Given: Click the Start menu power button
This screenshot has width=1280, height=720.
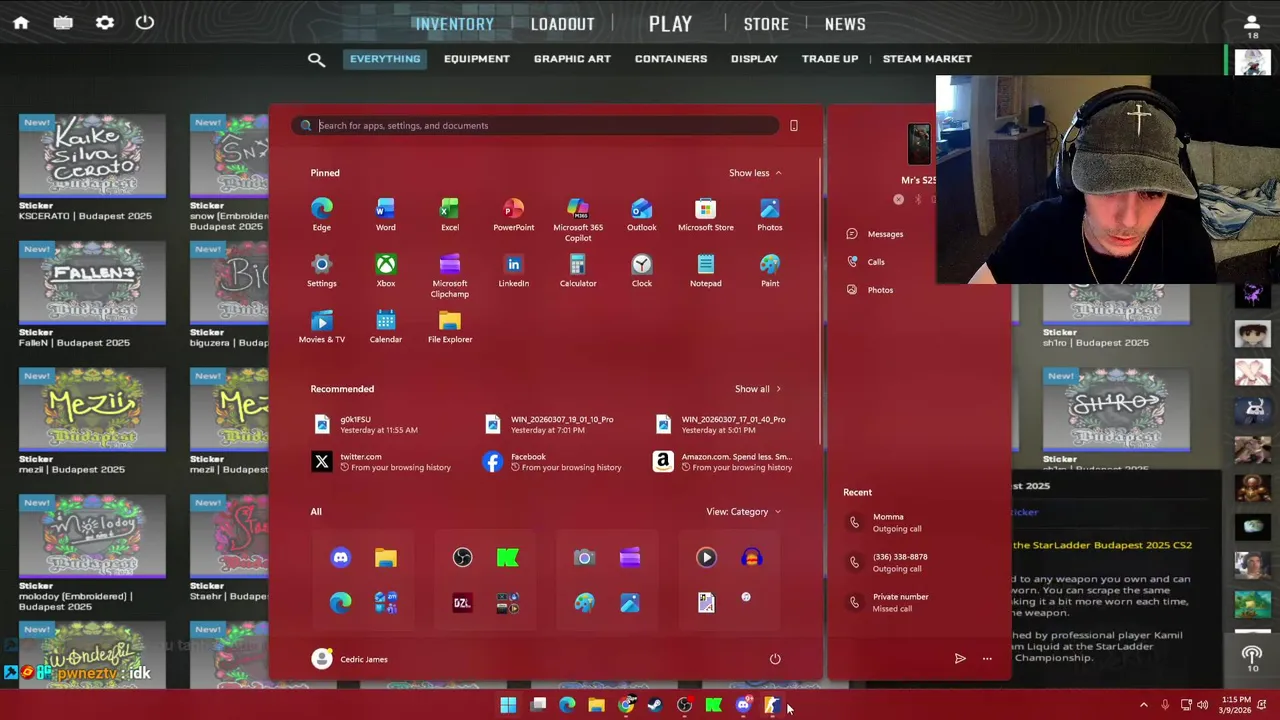Looking at the screenshot, I should [775, 659].
